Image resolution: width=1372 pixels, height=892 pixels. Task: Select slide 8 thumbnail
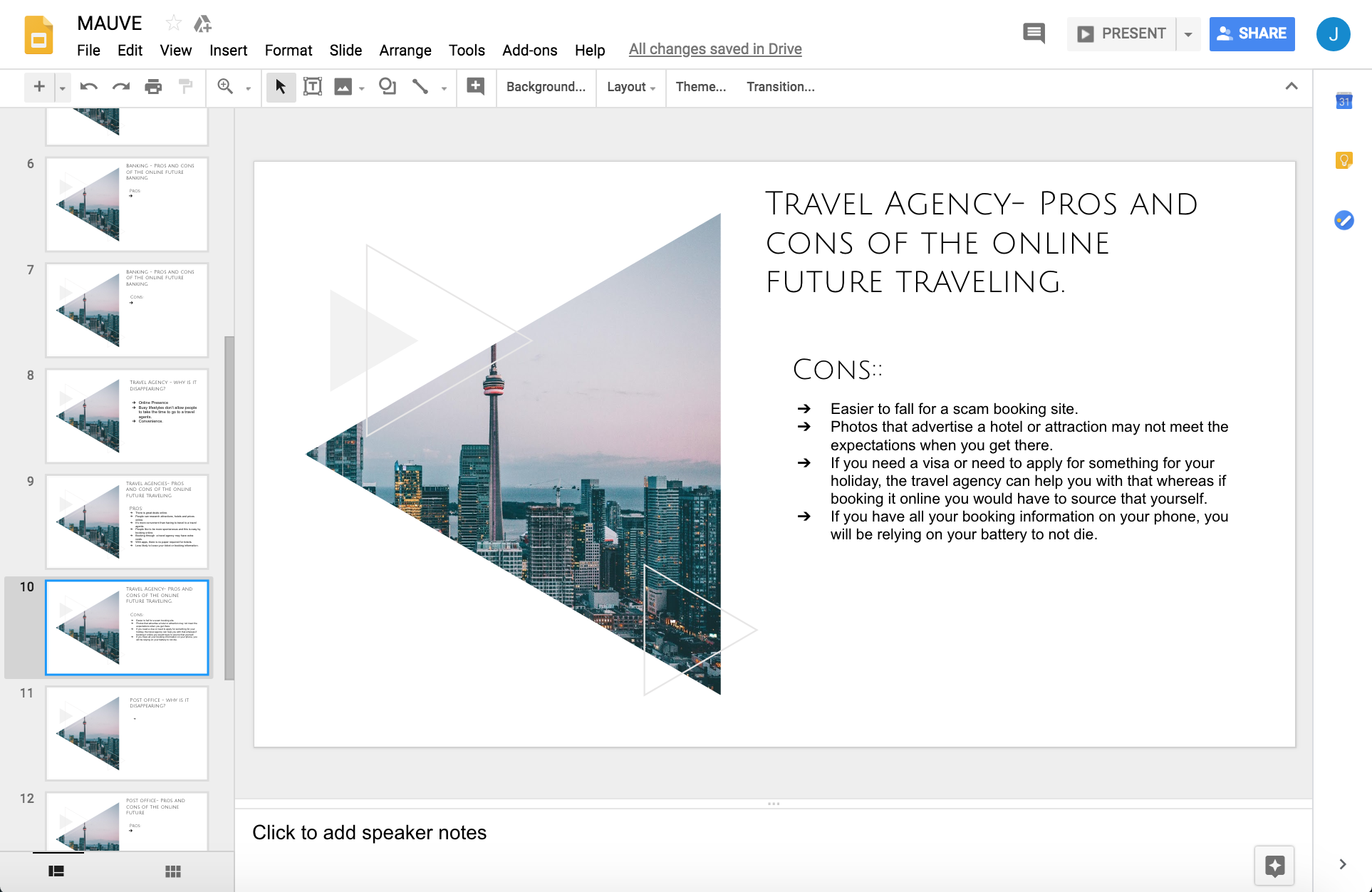127,415
